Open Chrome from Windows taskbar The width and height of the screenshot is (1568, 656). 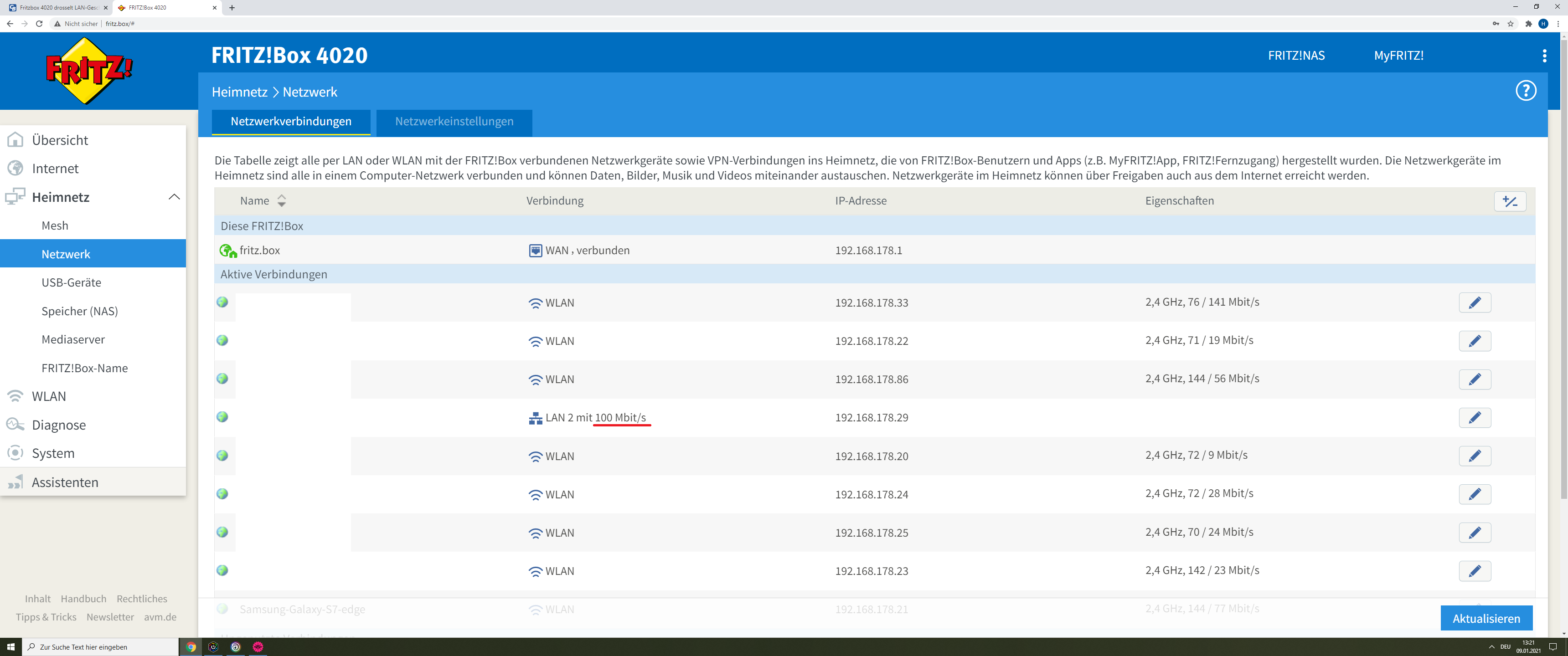[x=191, y=647]
